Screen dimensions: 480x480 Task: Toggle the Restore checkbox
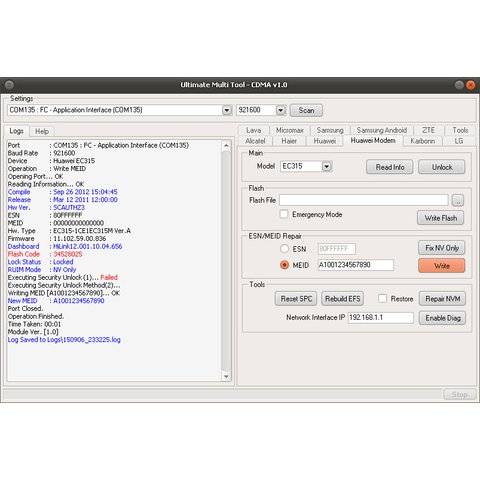tap(382, 298)
